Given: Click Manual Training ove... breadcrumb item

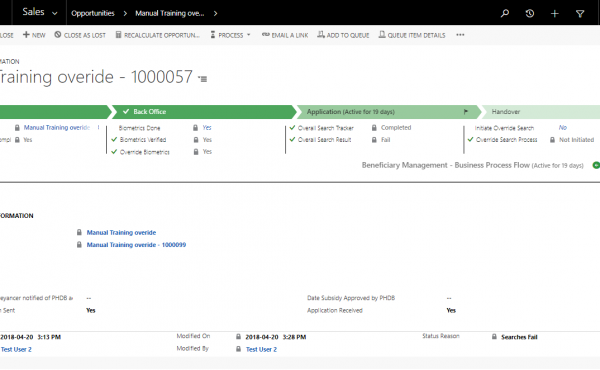Looking at the screenshot, I should (x=170, y=13).
